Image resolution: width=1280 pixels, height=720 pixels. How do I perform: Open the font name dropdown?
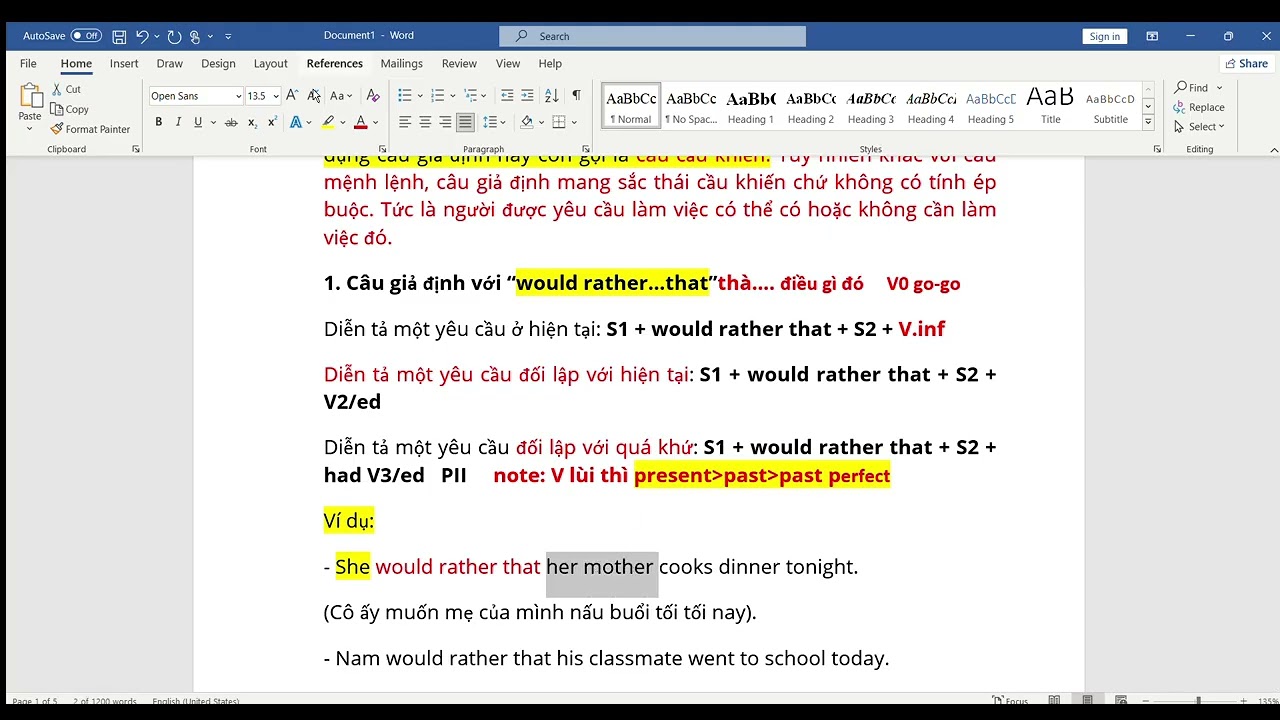(x=238, y=96)
